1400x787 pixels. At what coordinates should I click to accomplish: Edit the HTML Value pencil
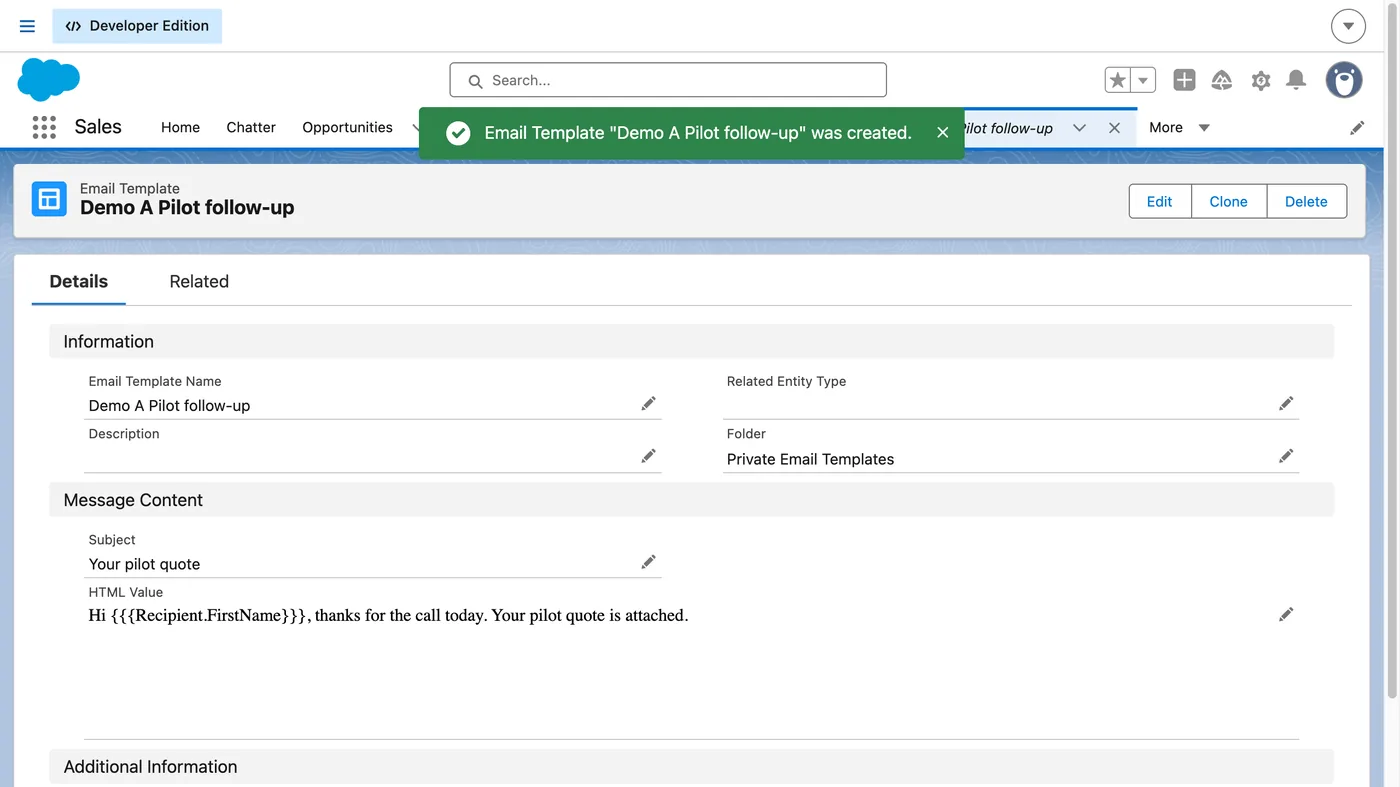pos(1286,614)
